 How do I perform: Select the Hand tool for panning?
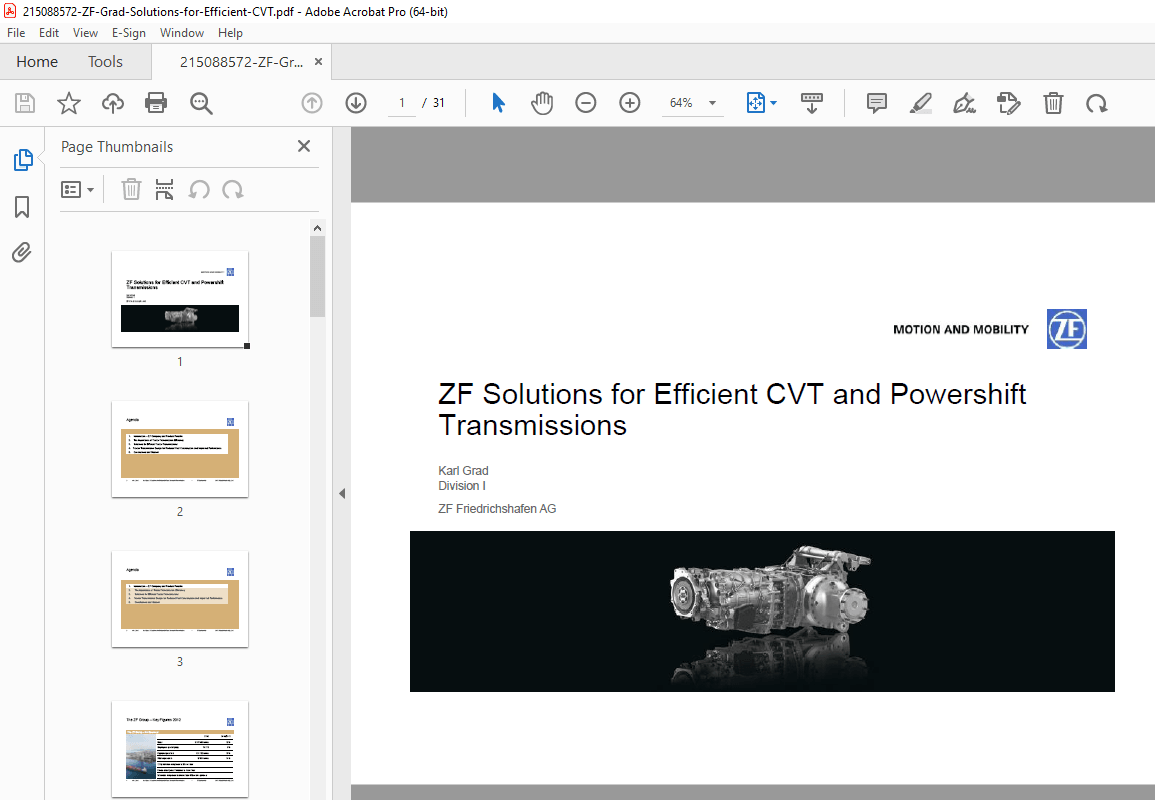tap(541, 103)
